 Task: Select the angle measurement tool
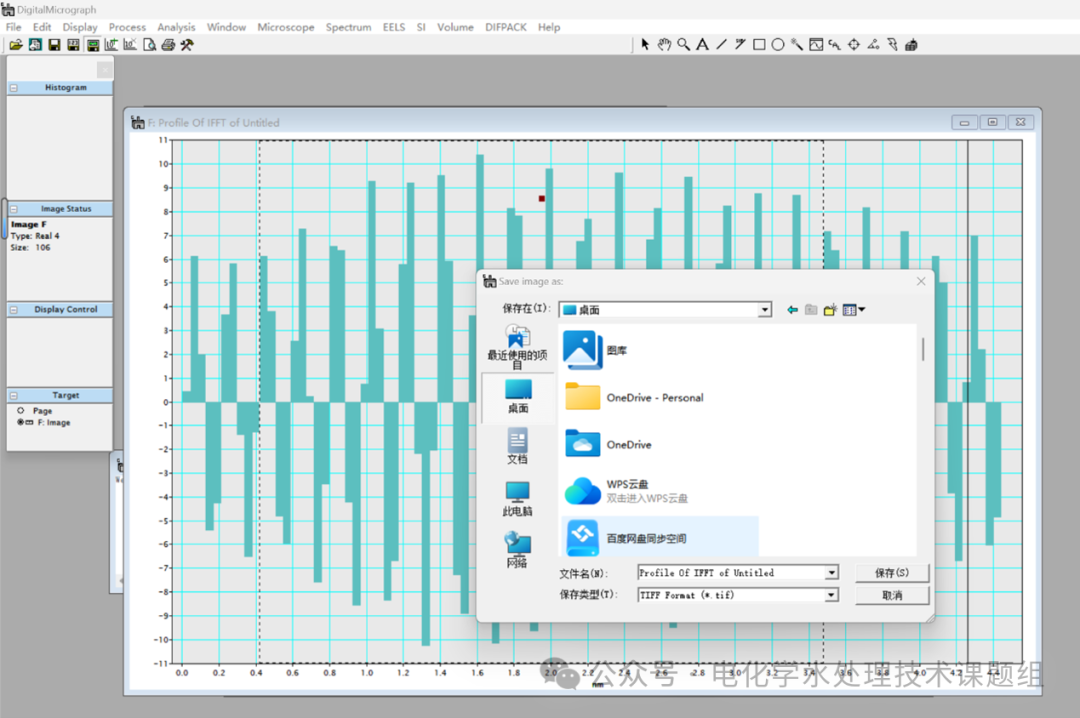click(873, 44)
